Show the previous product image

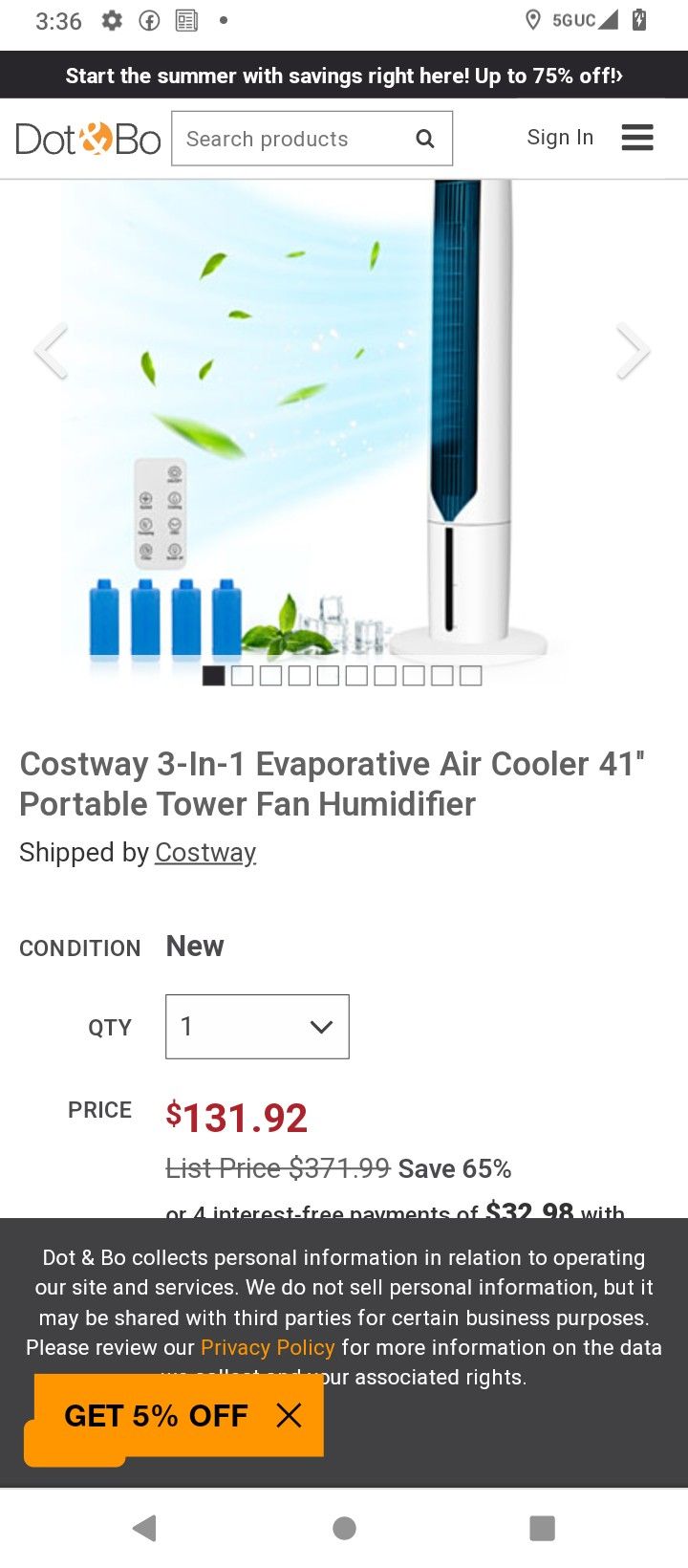coord(52,351)
